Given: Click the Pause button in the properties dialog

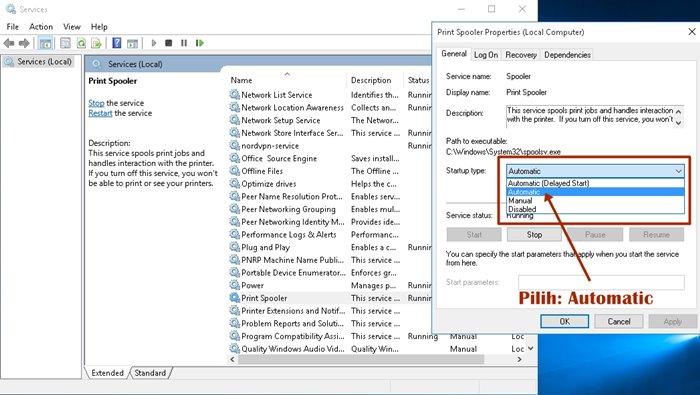Looking at the screenshot, I should pos(595,234).
